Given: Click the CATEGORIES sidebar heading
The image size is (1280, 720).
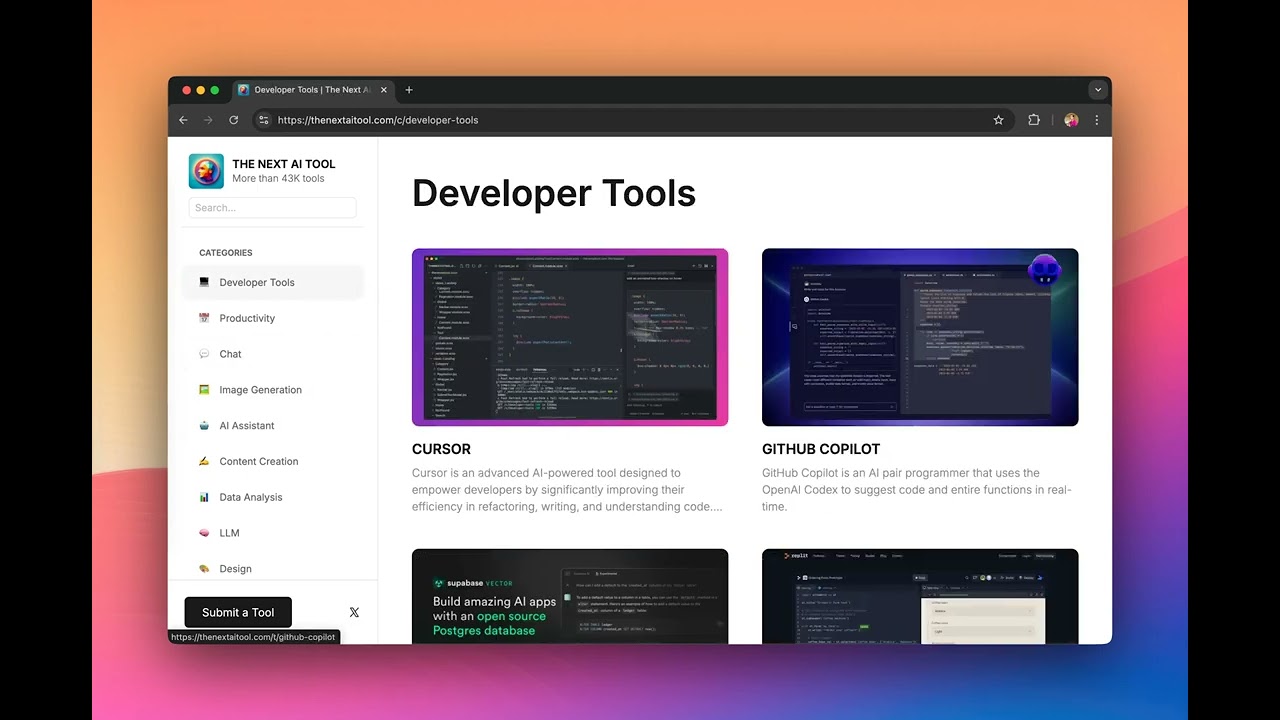Looking at the screenshot, I should click(226, 253).
